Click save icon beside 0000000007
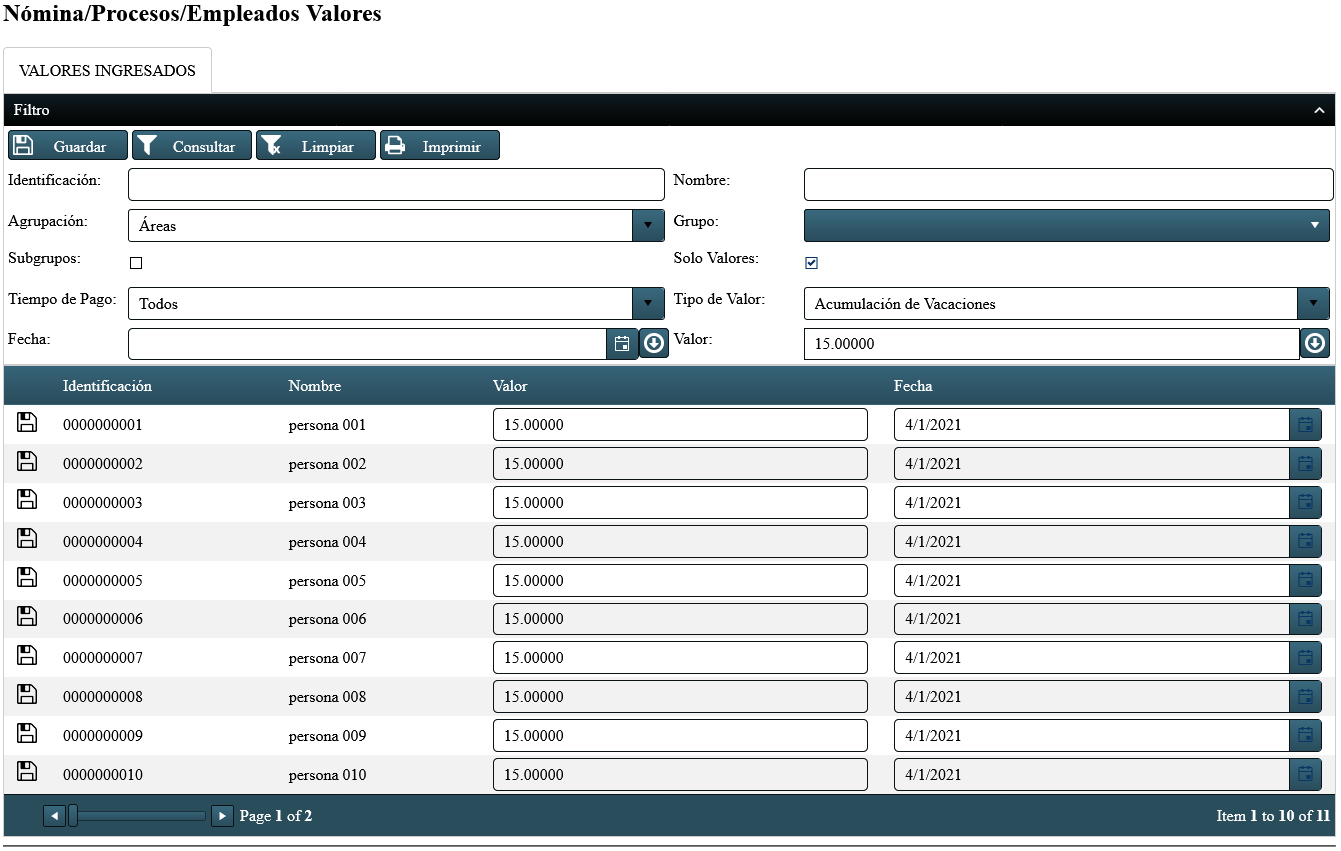Image resolution: width=1341 pixels, height=851 pixels. point(27,655)
